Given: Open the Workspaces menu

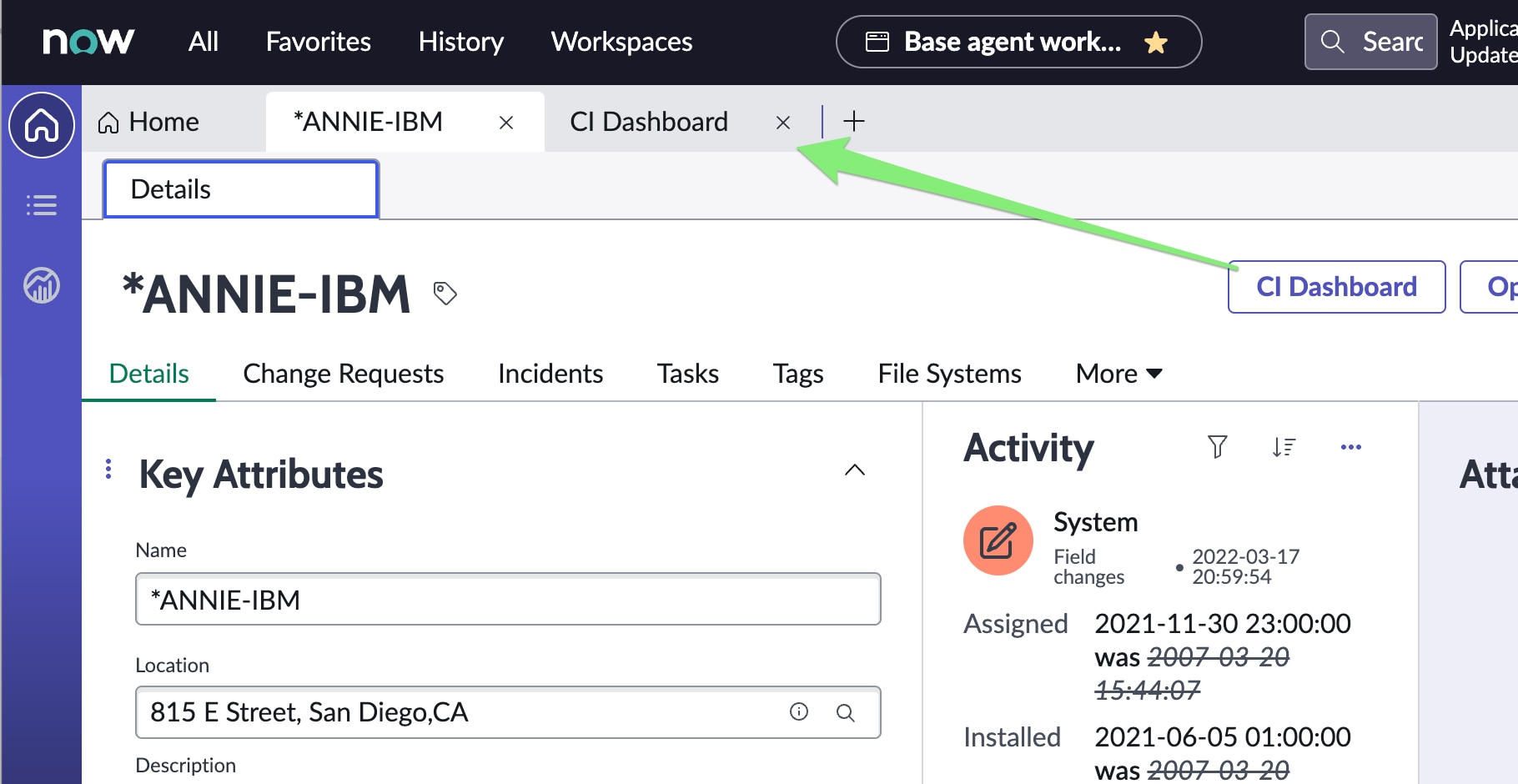Looking at the screenshot, I should tap(621, 42).
